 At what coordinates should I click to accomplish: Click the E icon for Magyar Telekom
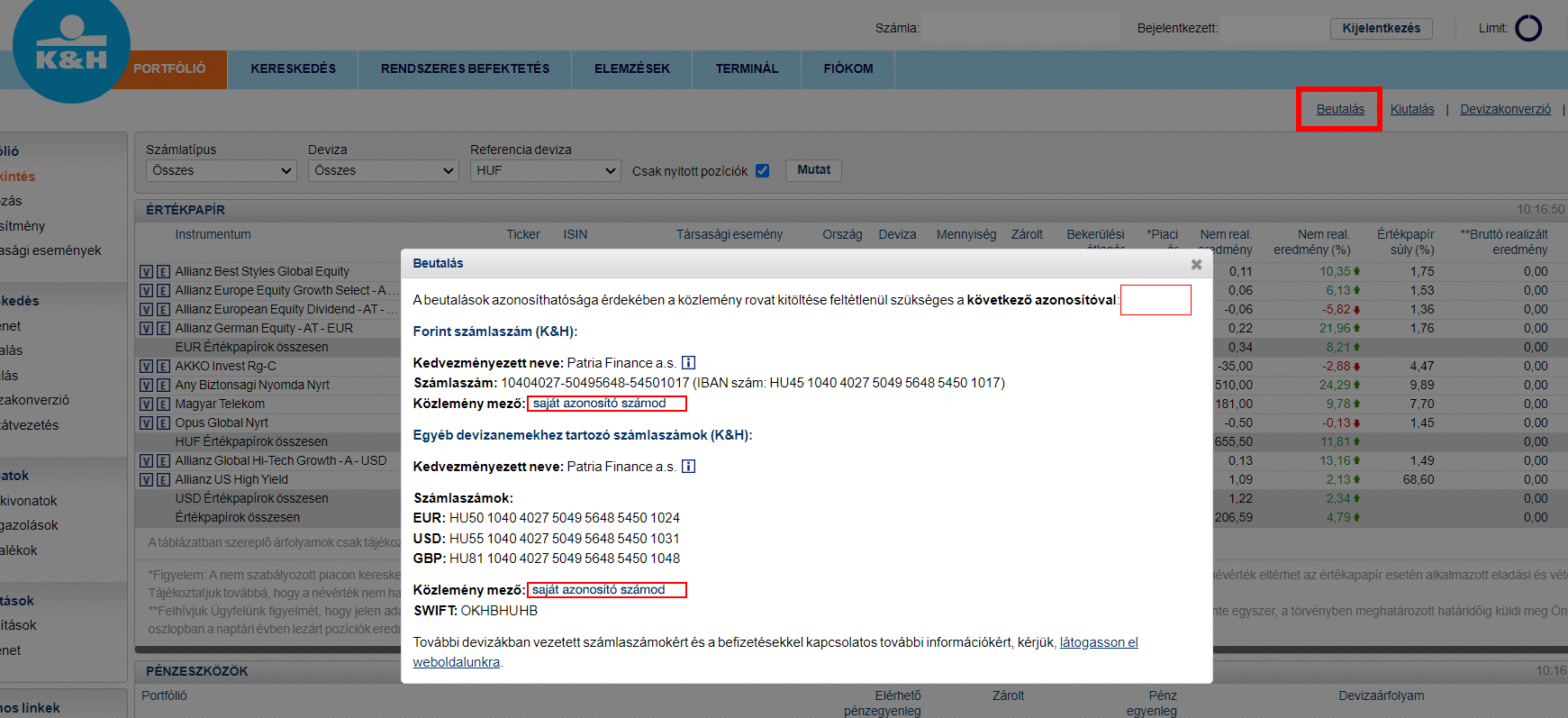(163, 404)
